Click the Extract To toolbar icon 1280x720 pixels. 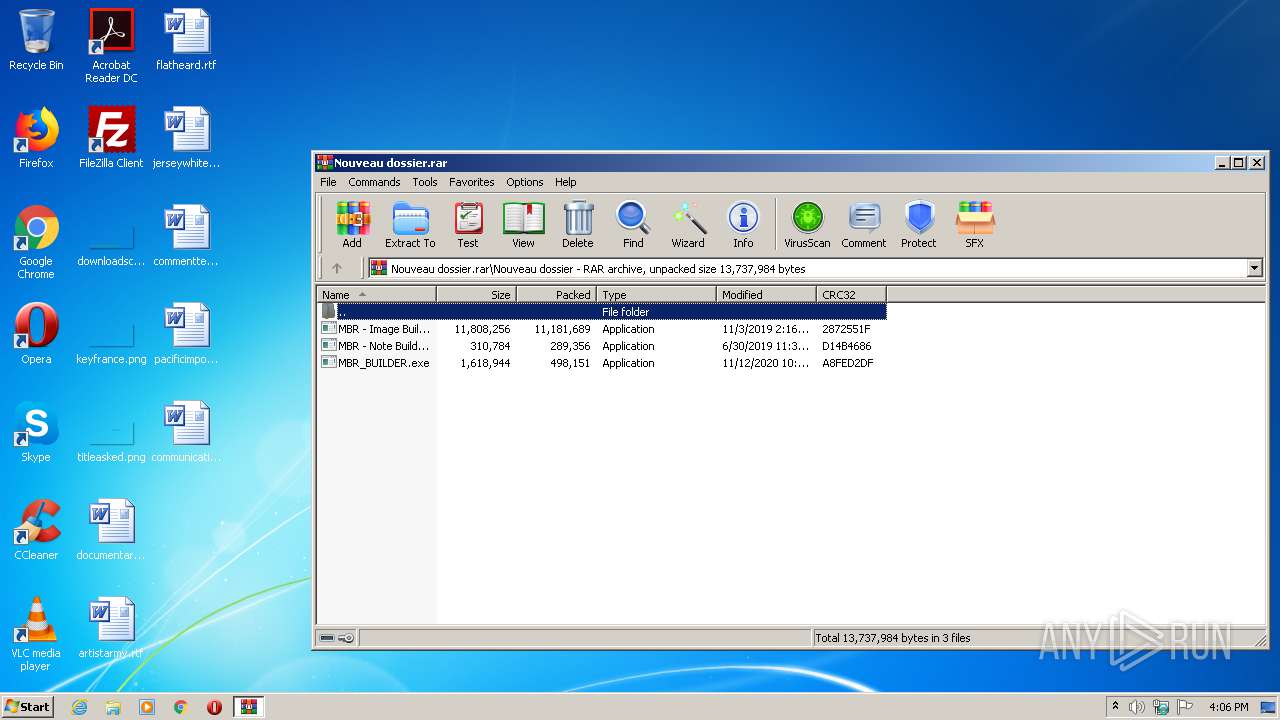pyautogui.click(x=410, y=225)
